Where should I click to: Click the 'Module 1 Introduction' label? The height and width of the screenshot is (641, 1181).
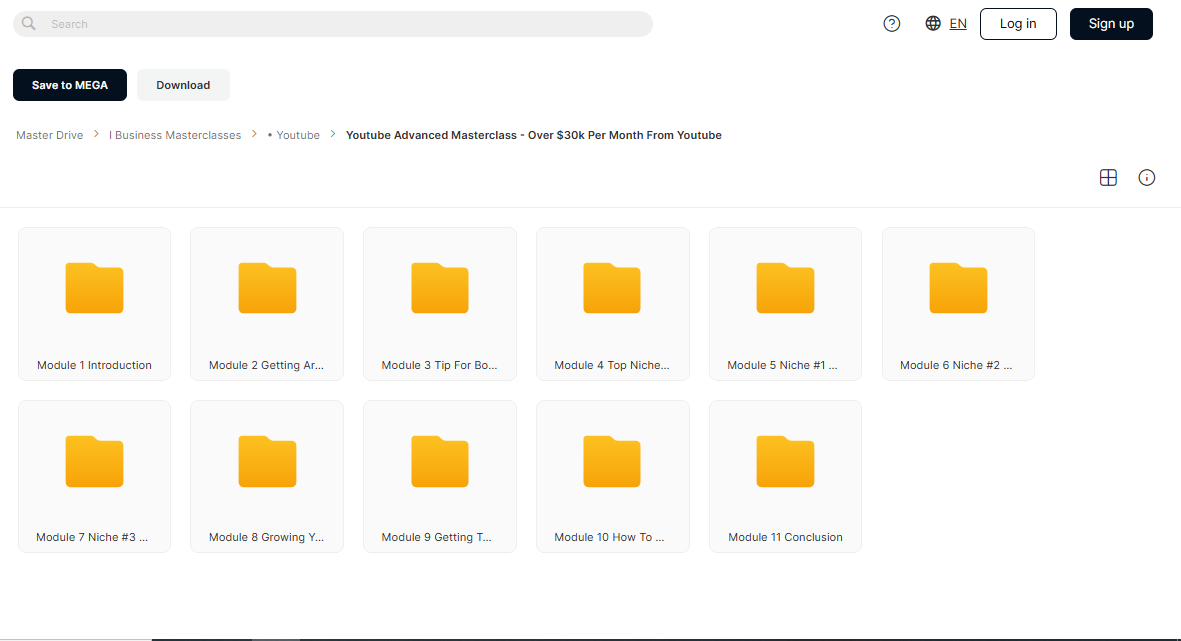pos(94,365)
